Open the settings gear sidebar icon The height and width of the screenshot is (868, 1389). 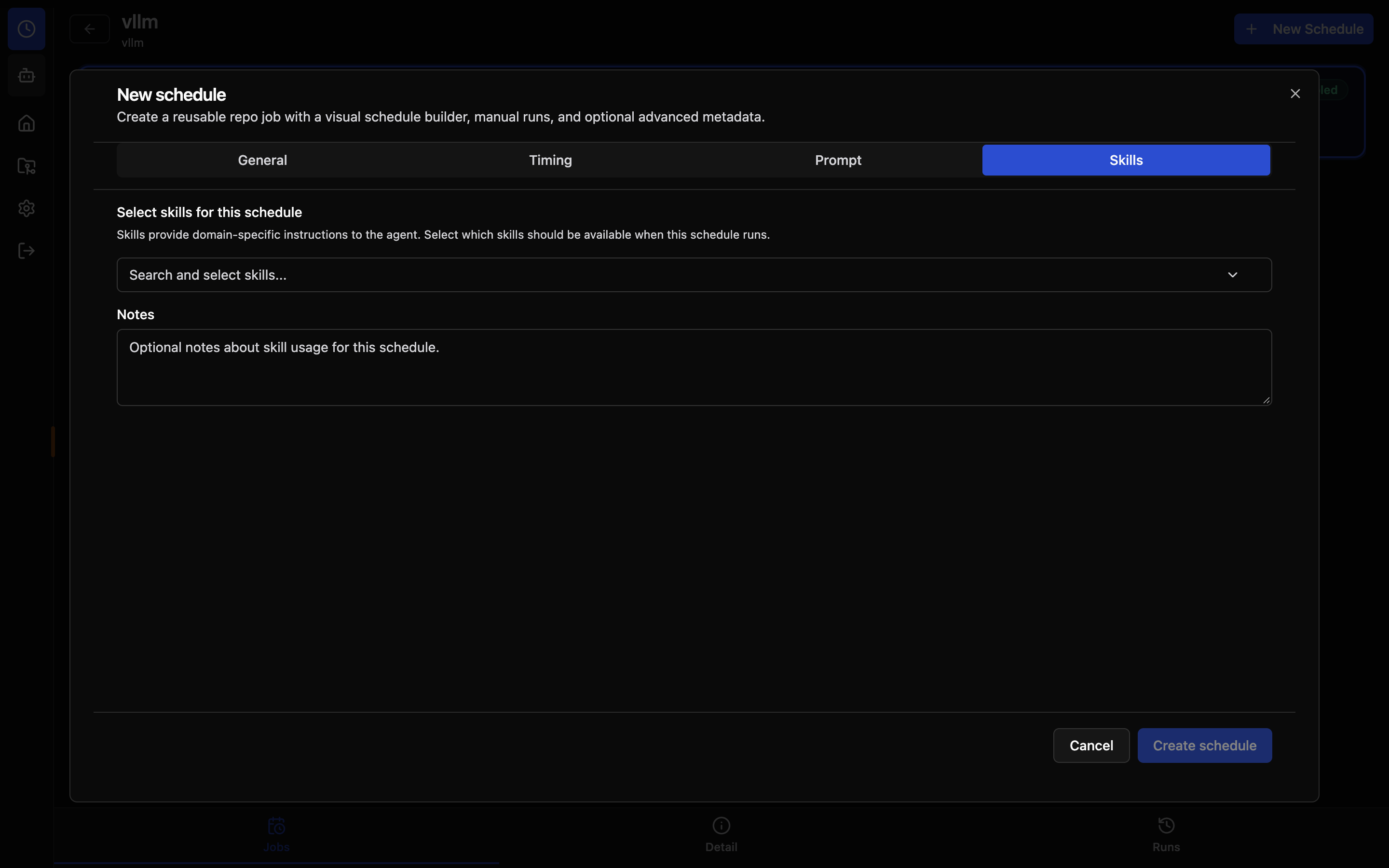(x=27, y=208)
